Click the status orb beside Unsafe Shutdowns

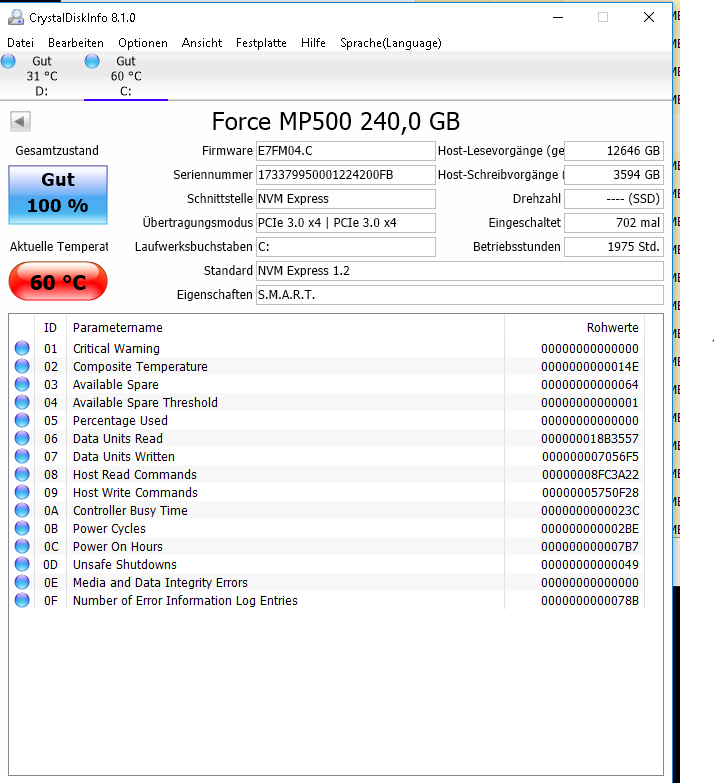[22, 564]
